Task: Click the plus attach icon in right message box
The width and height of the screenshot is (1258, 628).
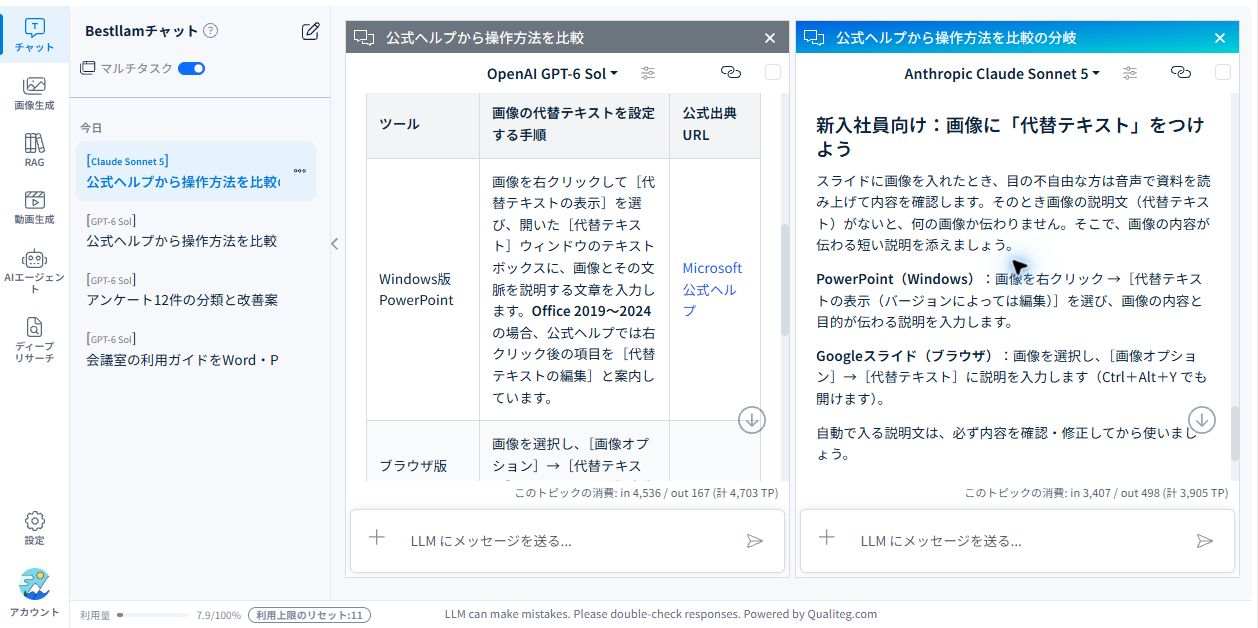Action: point(827,538)
